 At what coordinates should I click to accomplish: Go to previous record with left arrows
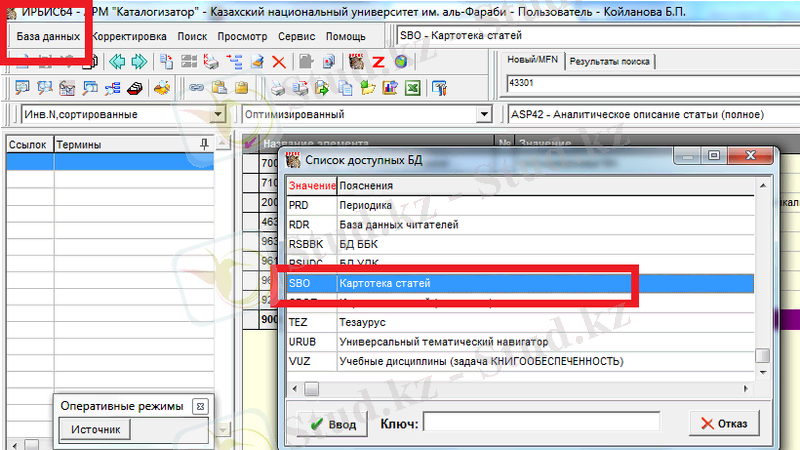(x=117, y=62)
